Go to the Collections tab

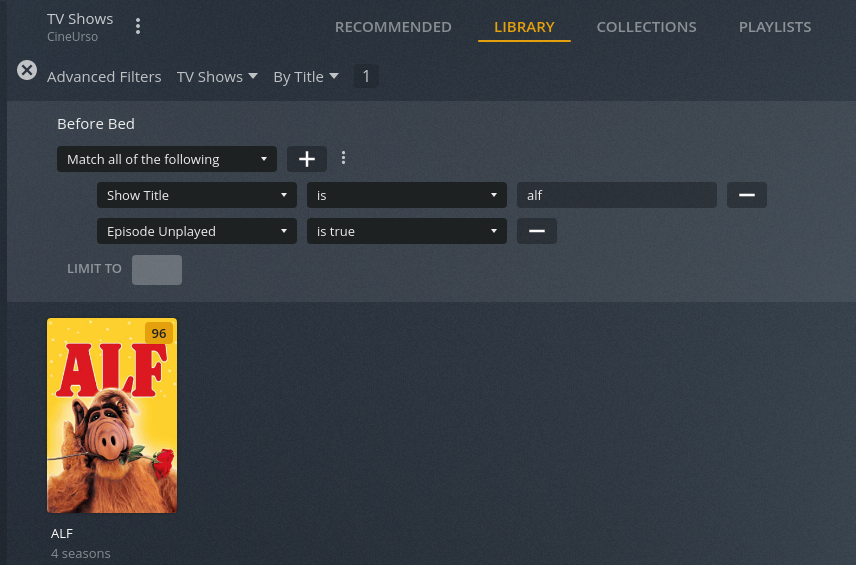646,27
